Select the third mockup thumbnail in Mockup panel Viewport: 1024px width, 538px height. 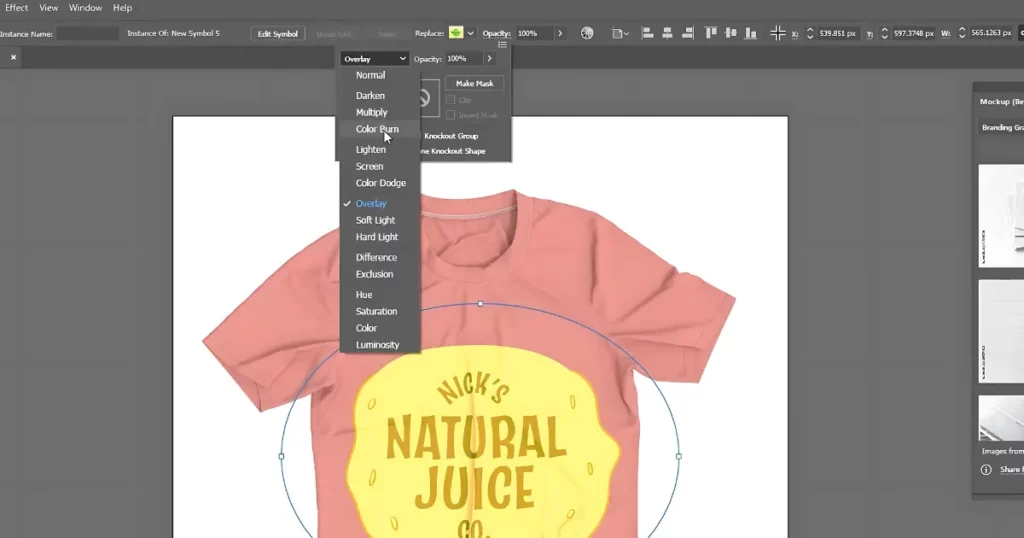pyautogui.click(x=1001, y=418)
